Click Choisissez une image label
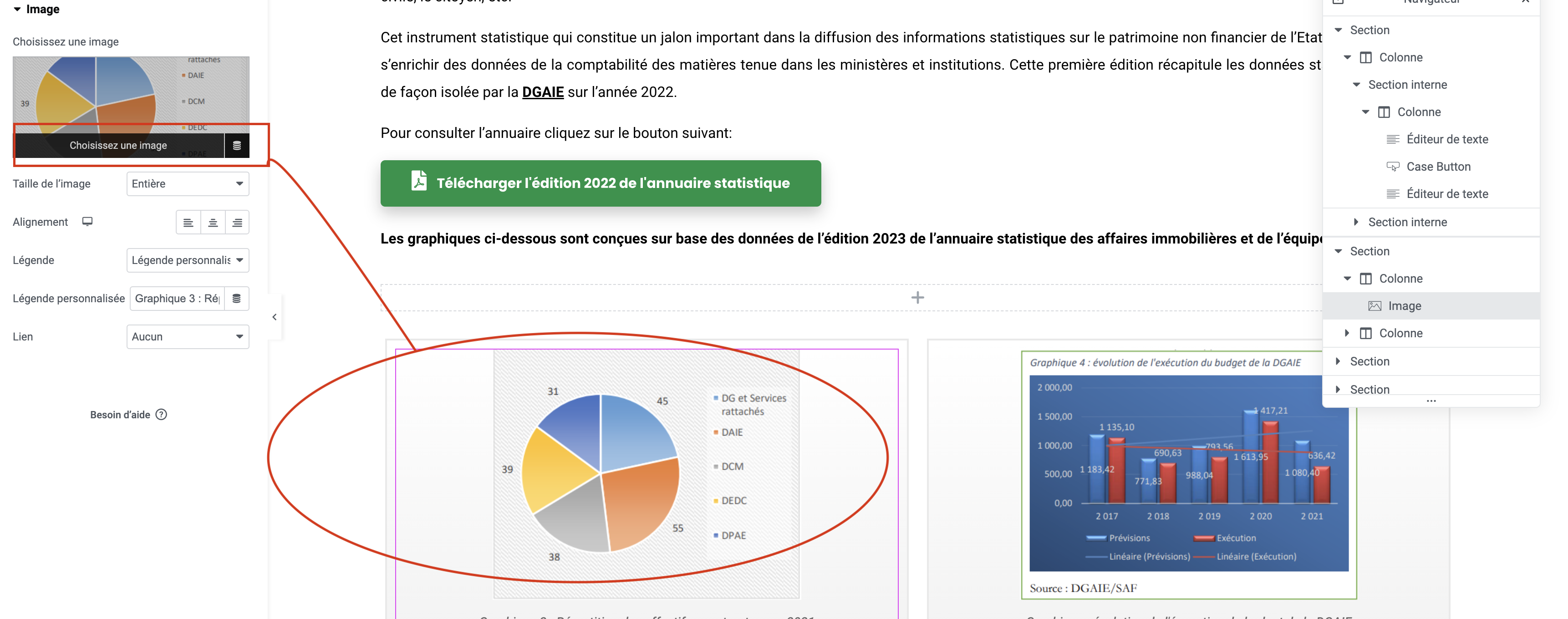Screen dimensions: 1568x619 (66, 42)
